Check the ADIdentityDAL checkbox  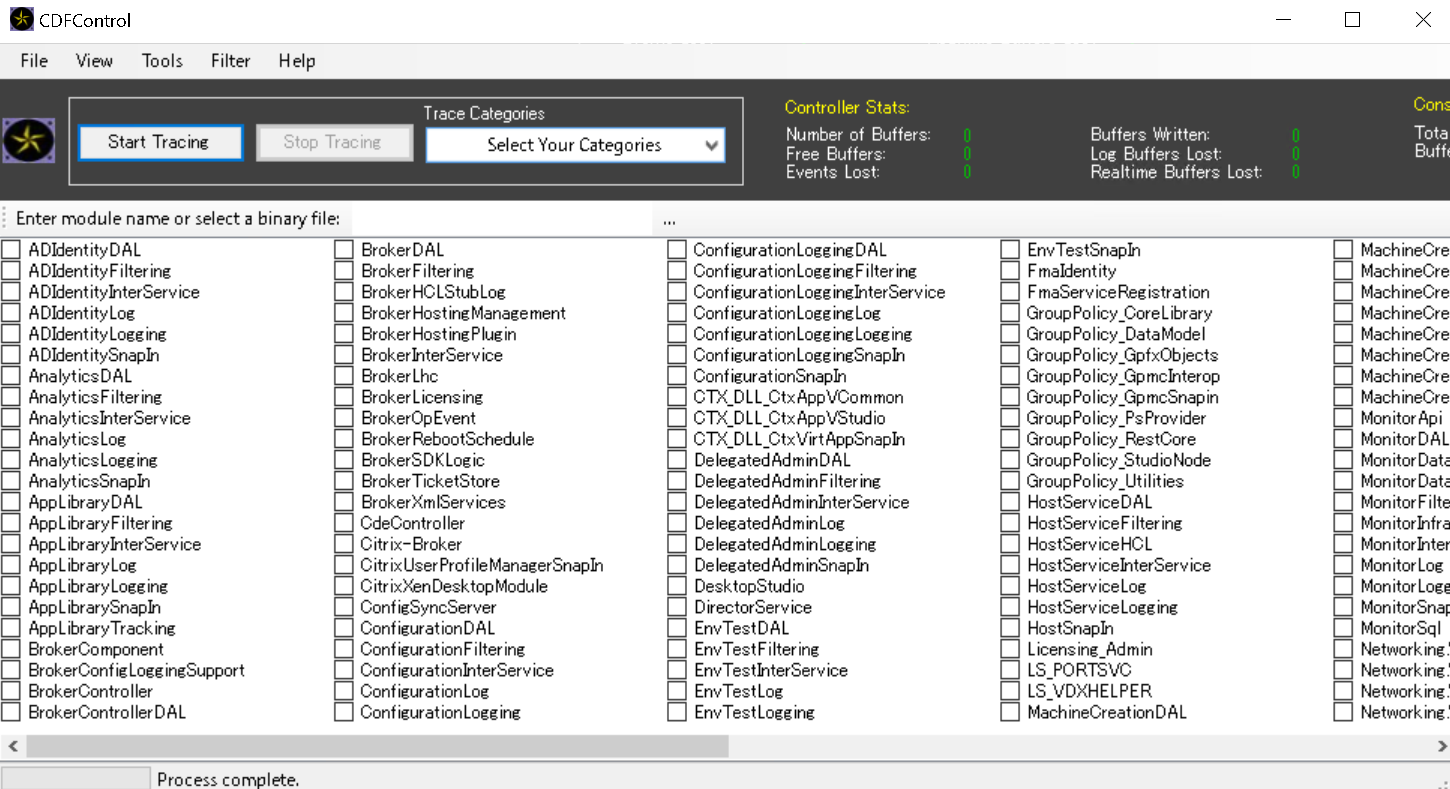[x=11, y=250]
